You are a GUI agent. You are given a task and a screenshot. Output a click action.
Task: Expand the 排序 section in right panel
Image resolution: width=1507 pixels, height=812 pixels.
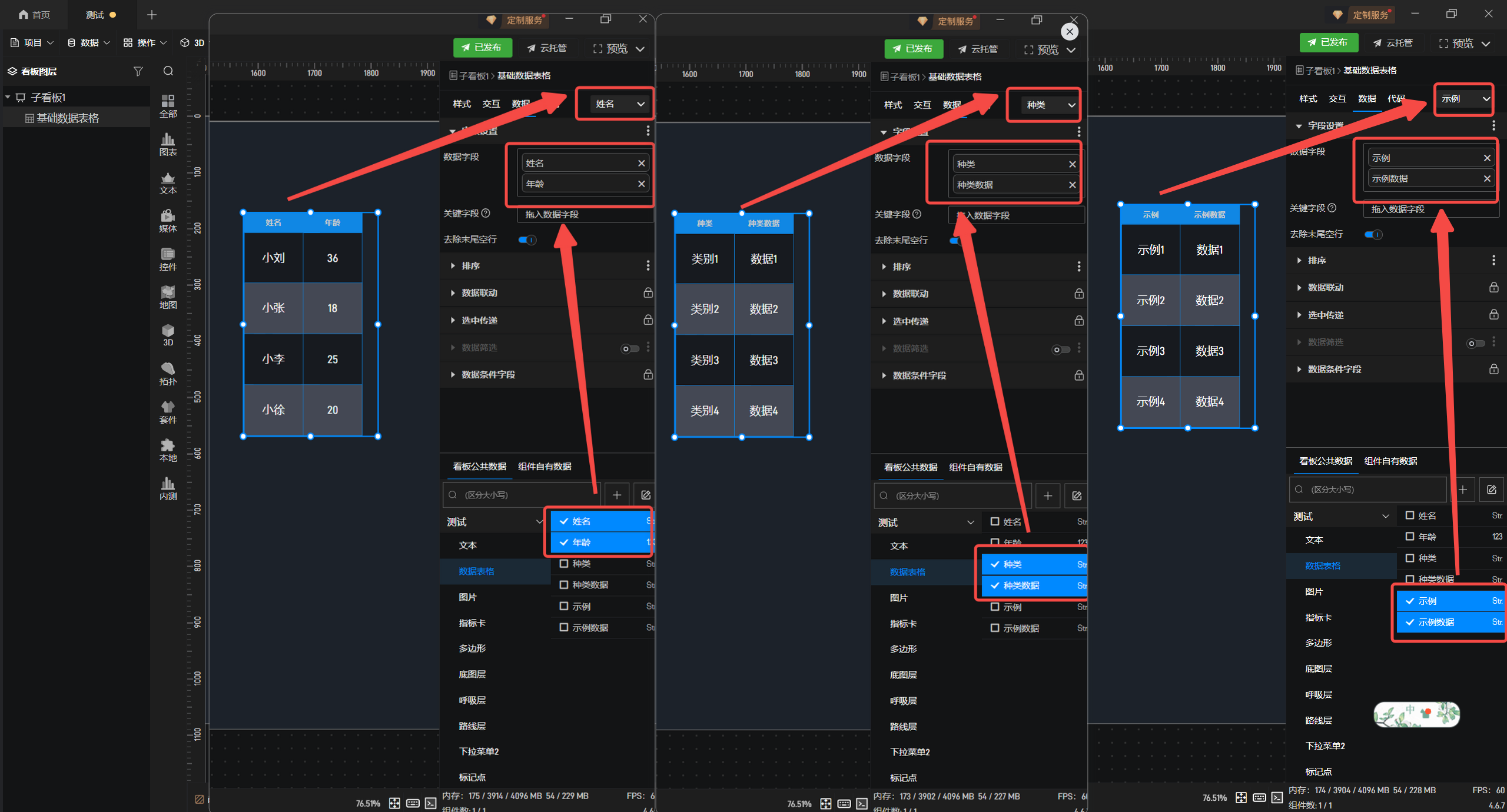1316,260
